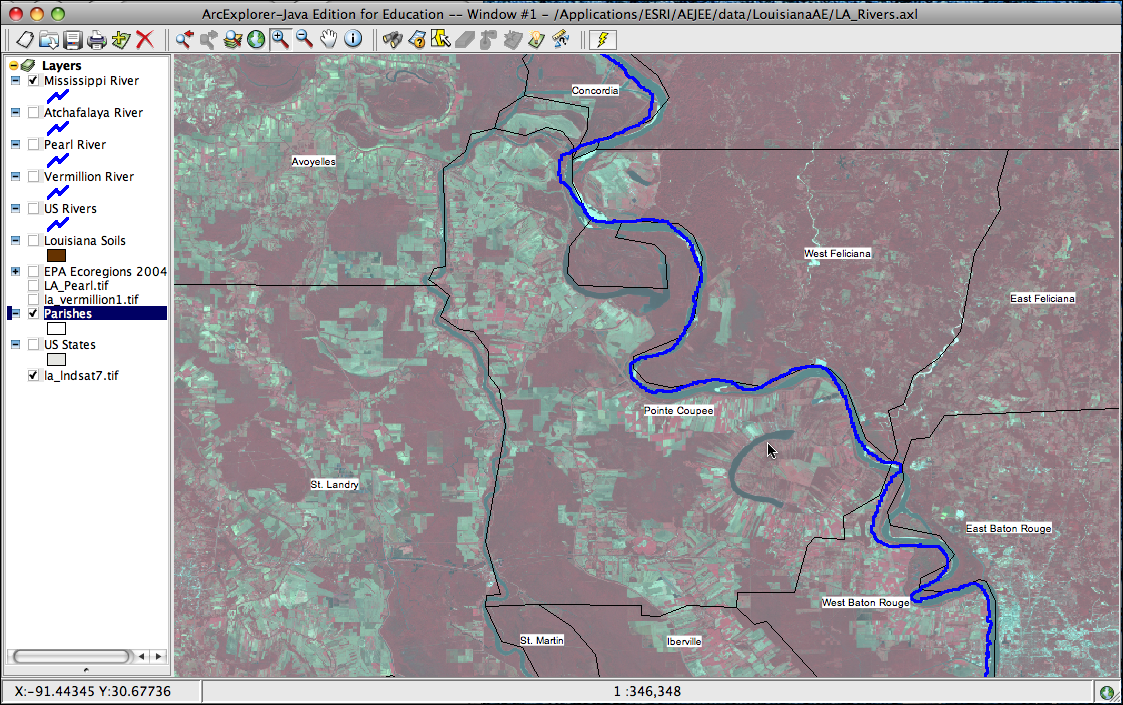Click the lightning bolt toolbar icon
The image size is (1123, 705).
click(x=601, y=39)
